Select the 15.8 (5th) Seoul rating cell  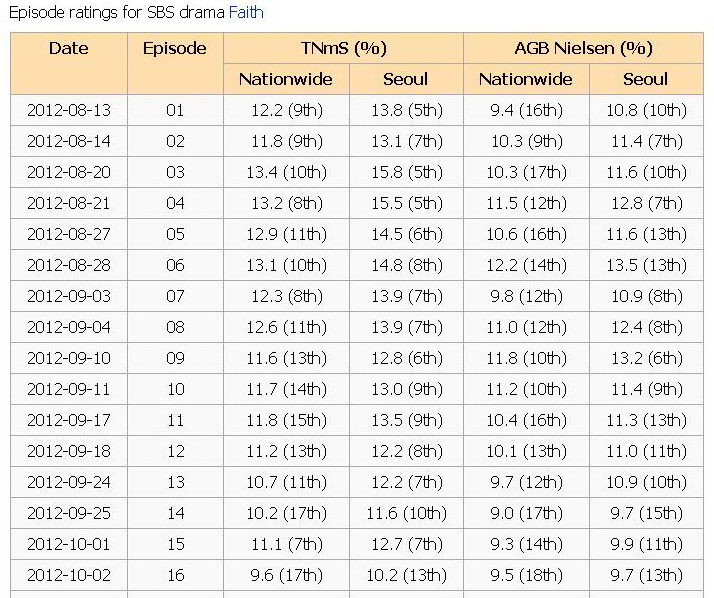coord(406,172)
